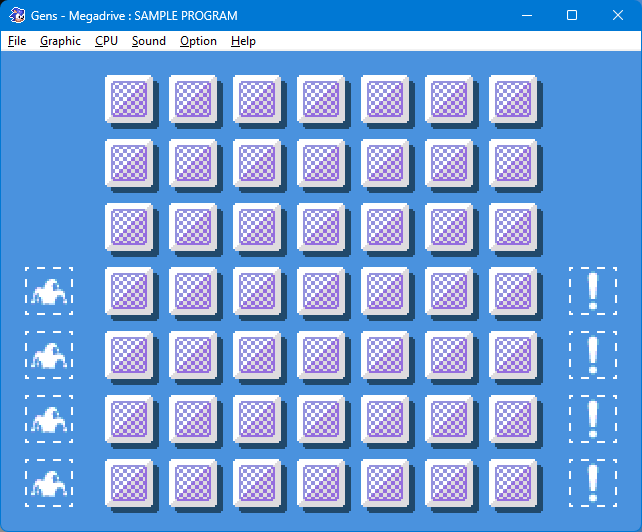Image resolution: width=642 pixels, height=532 pixels.
Task: Select the second ghost icon from the top
Action: pyautogui.click(x=49, y=355)
